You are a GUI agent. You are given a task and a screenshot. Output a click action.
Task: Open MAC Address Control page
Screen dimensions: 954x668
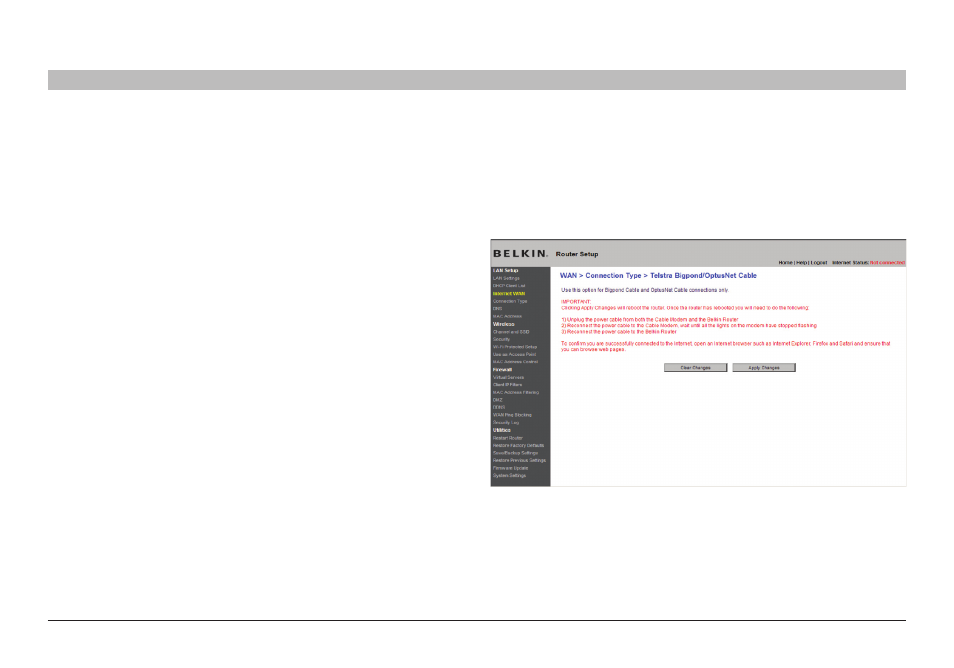pos(515,362)
